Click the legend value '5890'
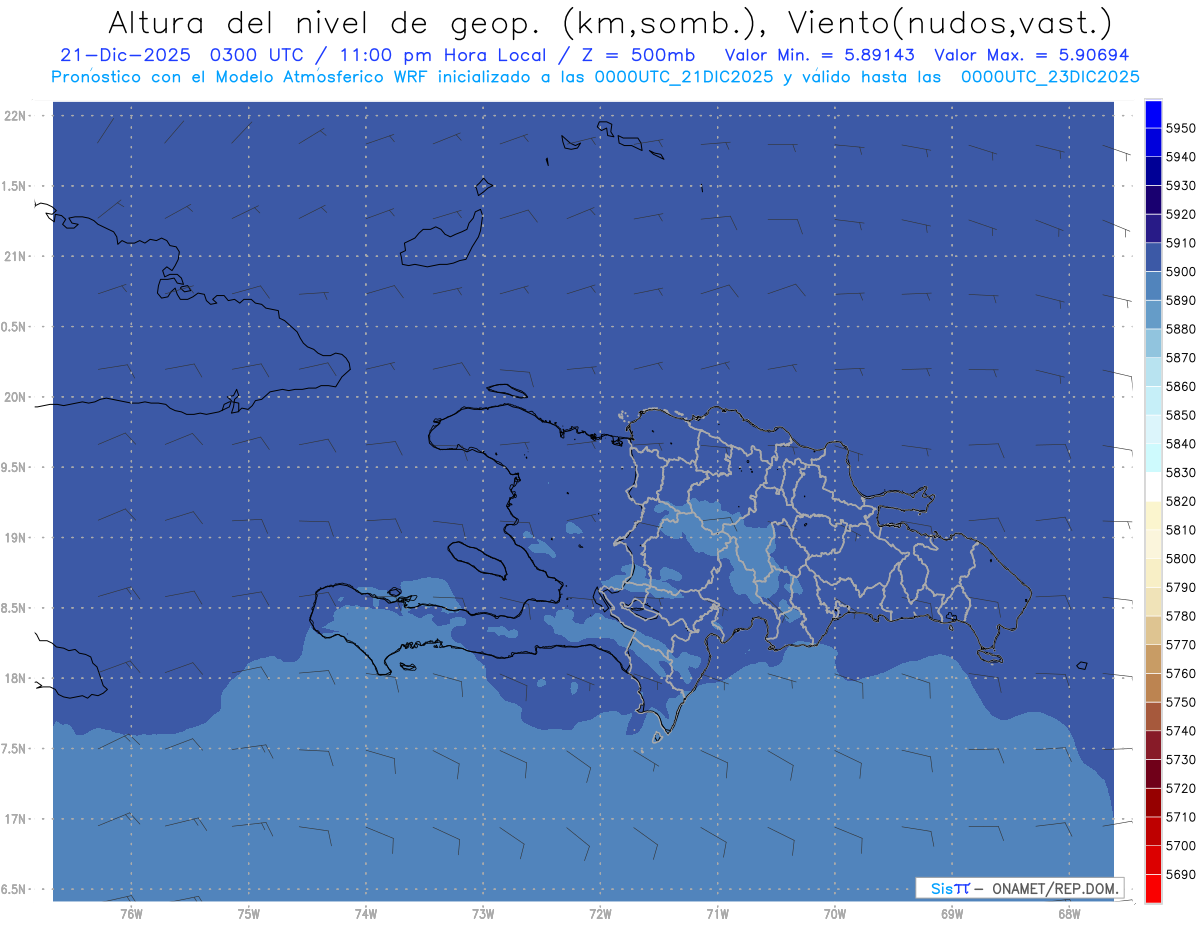This screenshot has height=927, width=1200. click(x=1181, y=300)
